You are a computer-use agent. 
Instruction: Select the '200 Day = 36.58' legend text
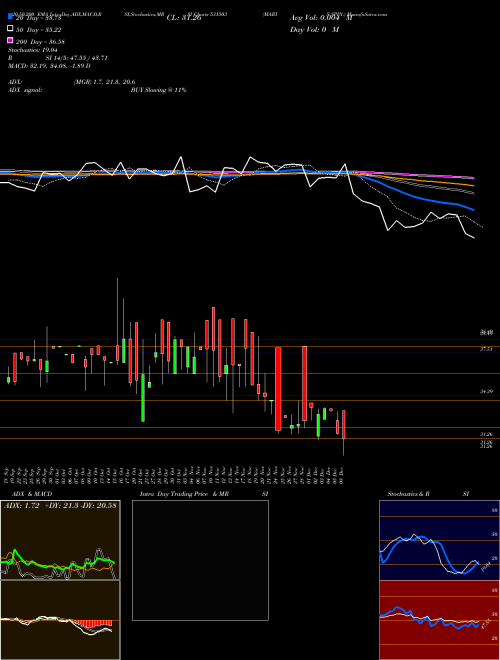tap(40, 41)
